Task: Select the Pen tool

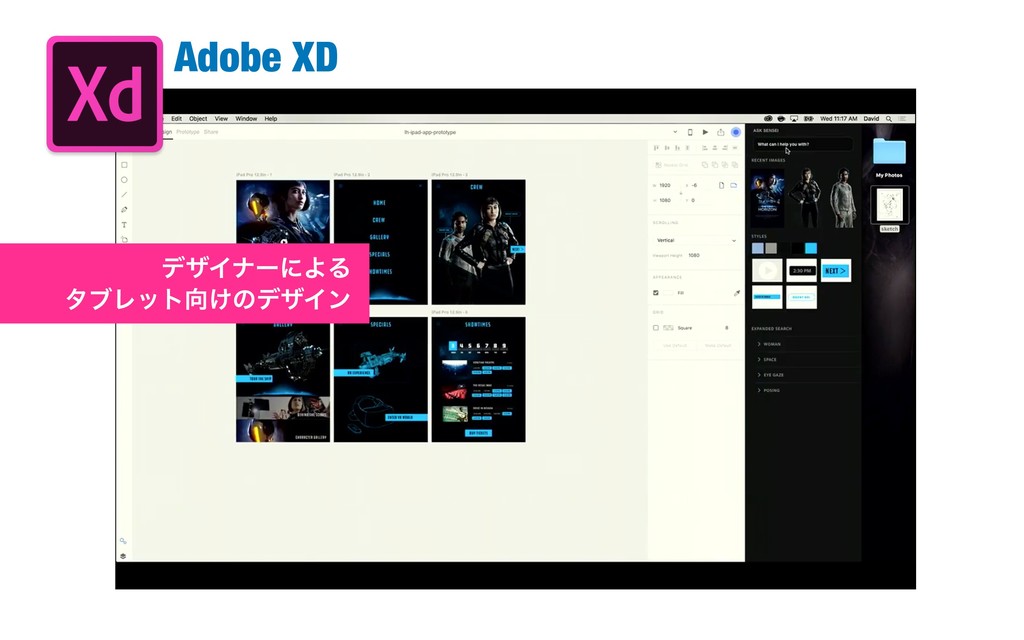Action: [x=124, y=210]
